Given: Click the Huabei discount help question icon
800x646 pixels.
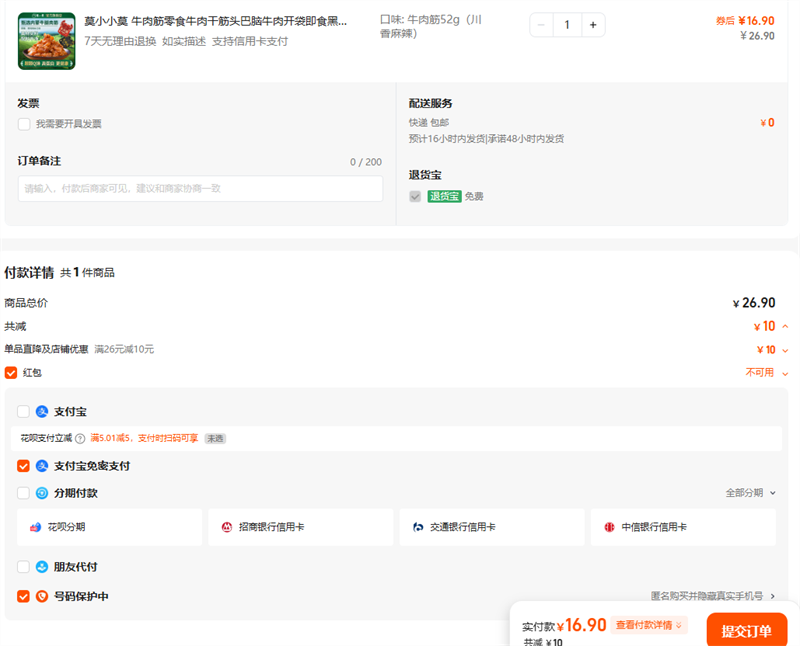Looking at the screenshot, I should (80, 438).
